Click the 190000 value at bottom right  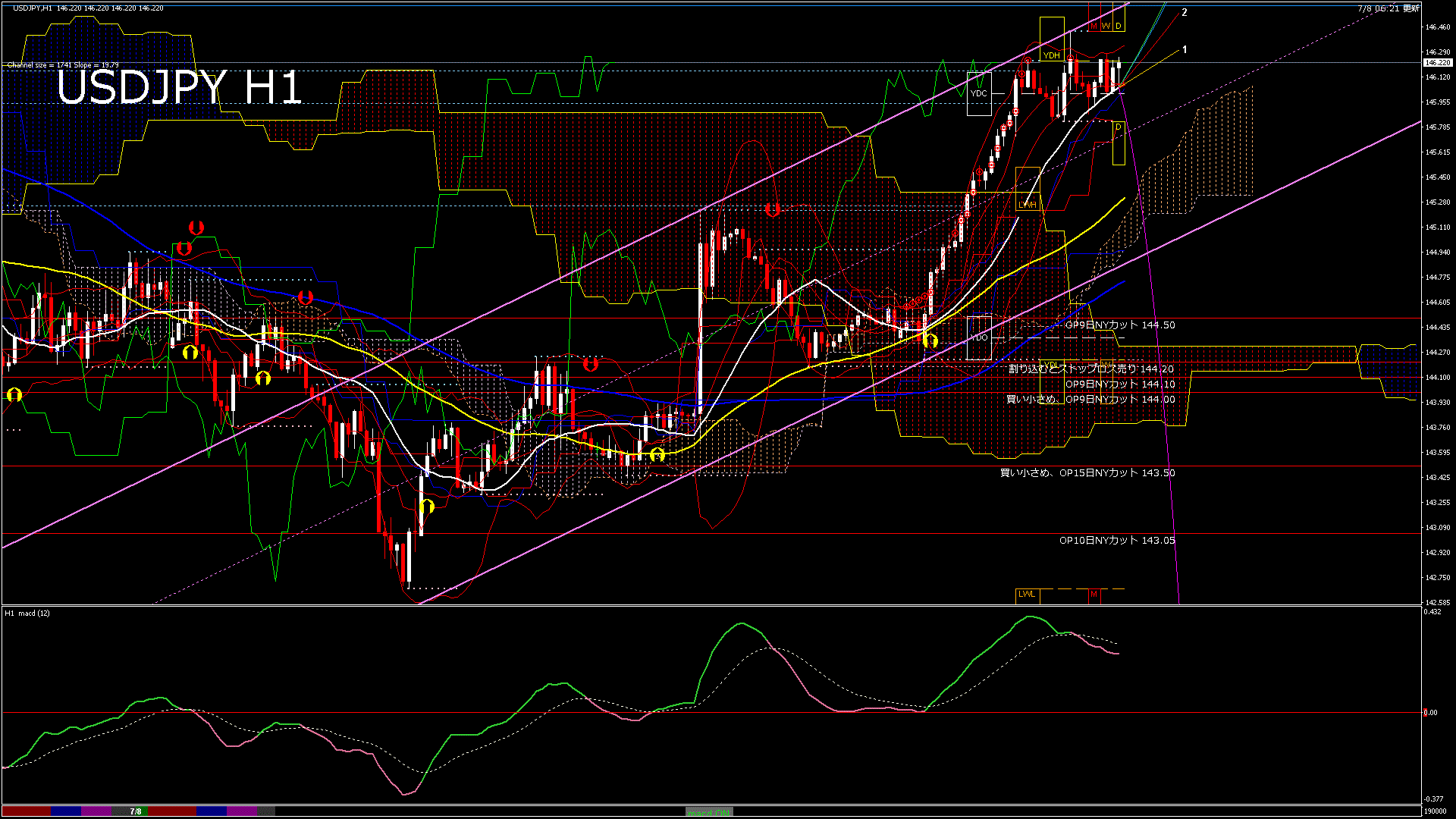coord(1435,811)
